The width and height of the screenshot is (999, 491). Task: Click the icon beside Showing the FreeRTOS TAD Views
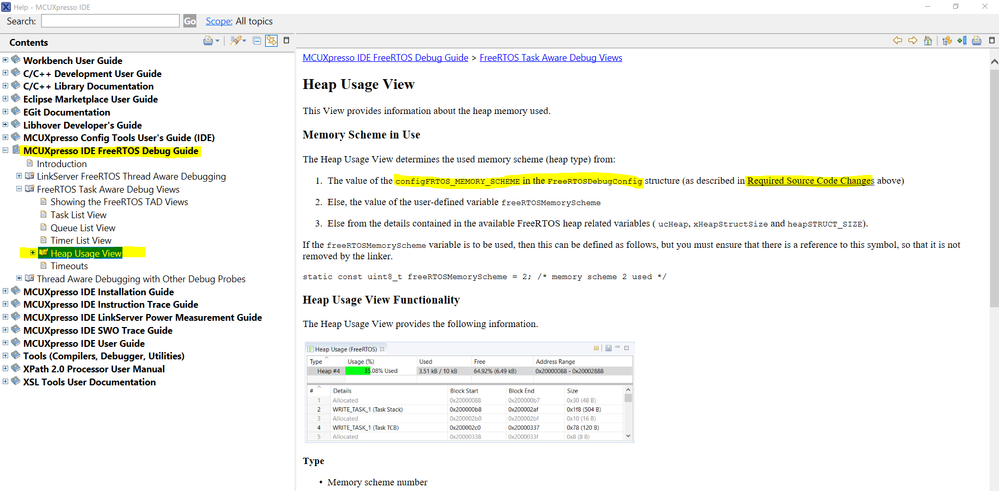pos(43,201)
